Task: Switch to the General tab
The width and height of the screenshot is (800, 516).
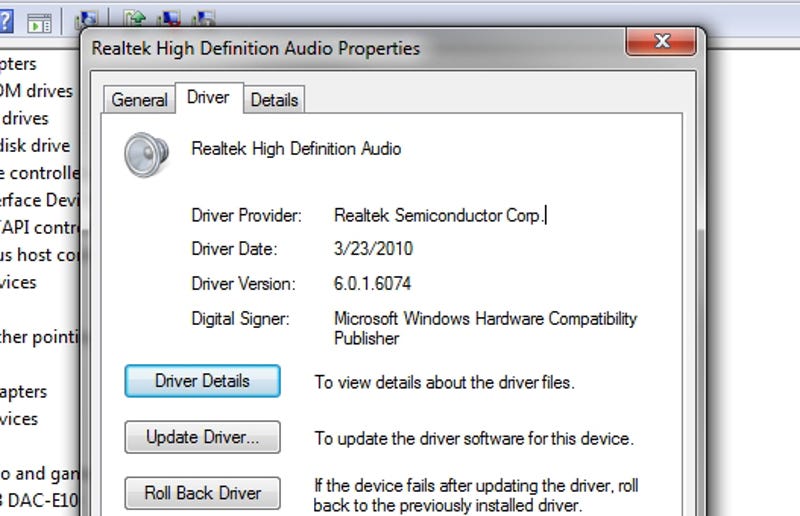Action: (x=139, y=100)
